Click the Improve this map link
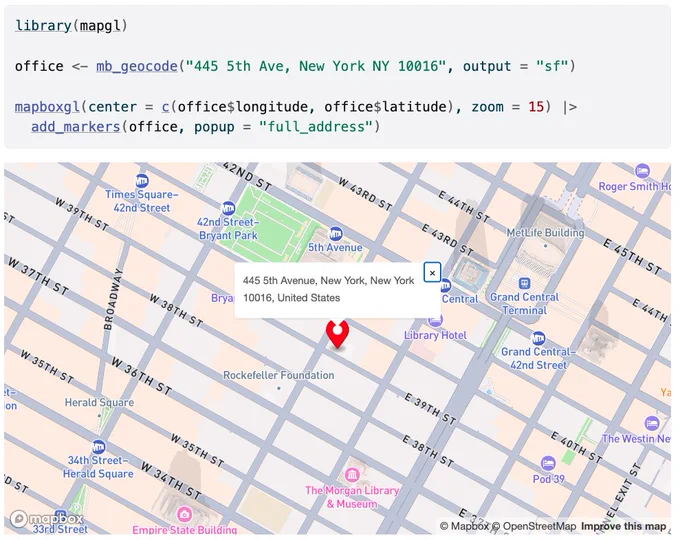 (x=624, y=526)
